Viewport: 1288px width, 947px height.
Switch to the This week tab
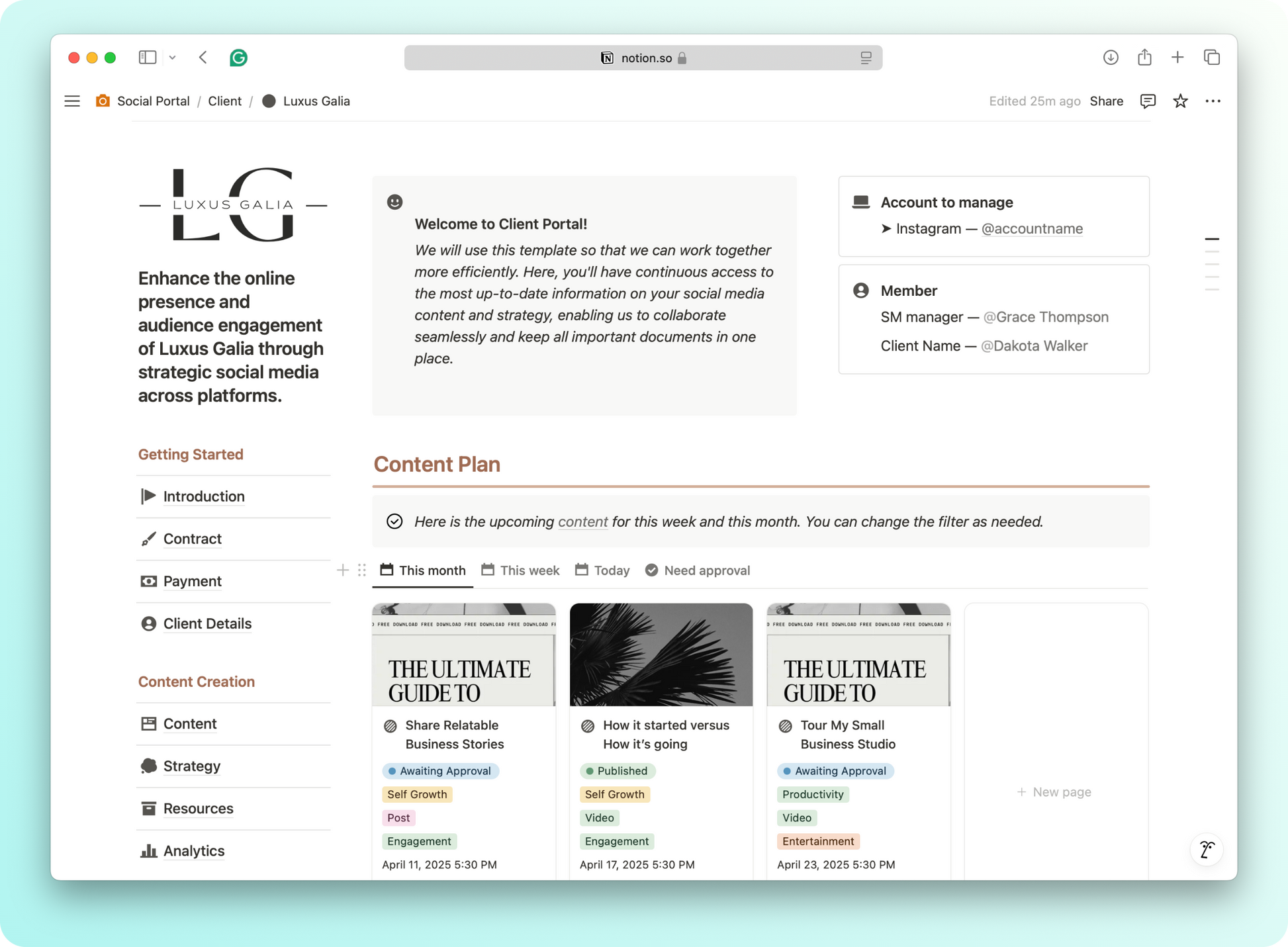[520, 570]
